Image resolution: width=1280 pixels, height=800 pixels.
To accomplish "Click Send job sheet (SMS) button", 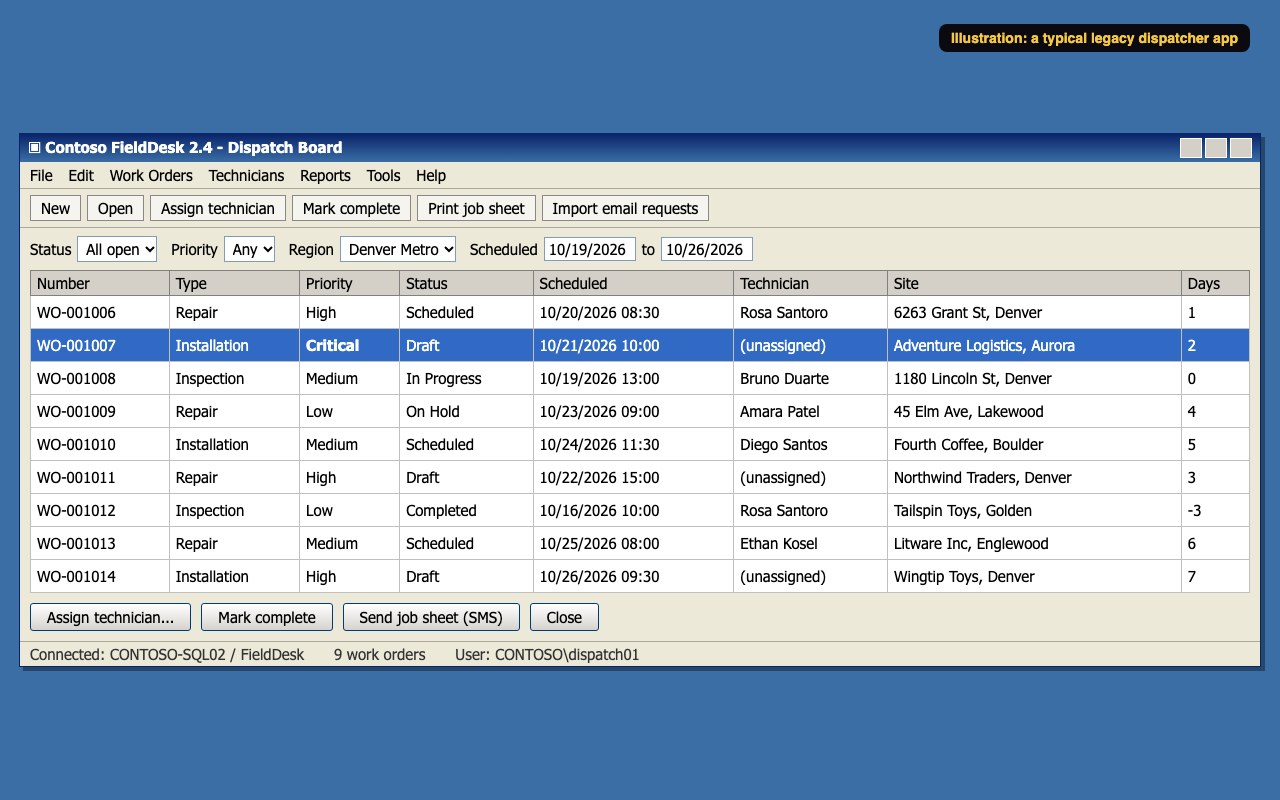I will (431, 617).
